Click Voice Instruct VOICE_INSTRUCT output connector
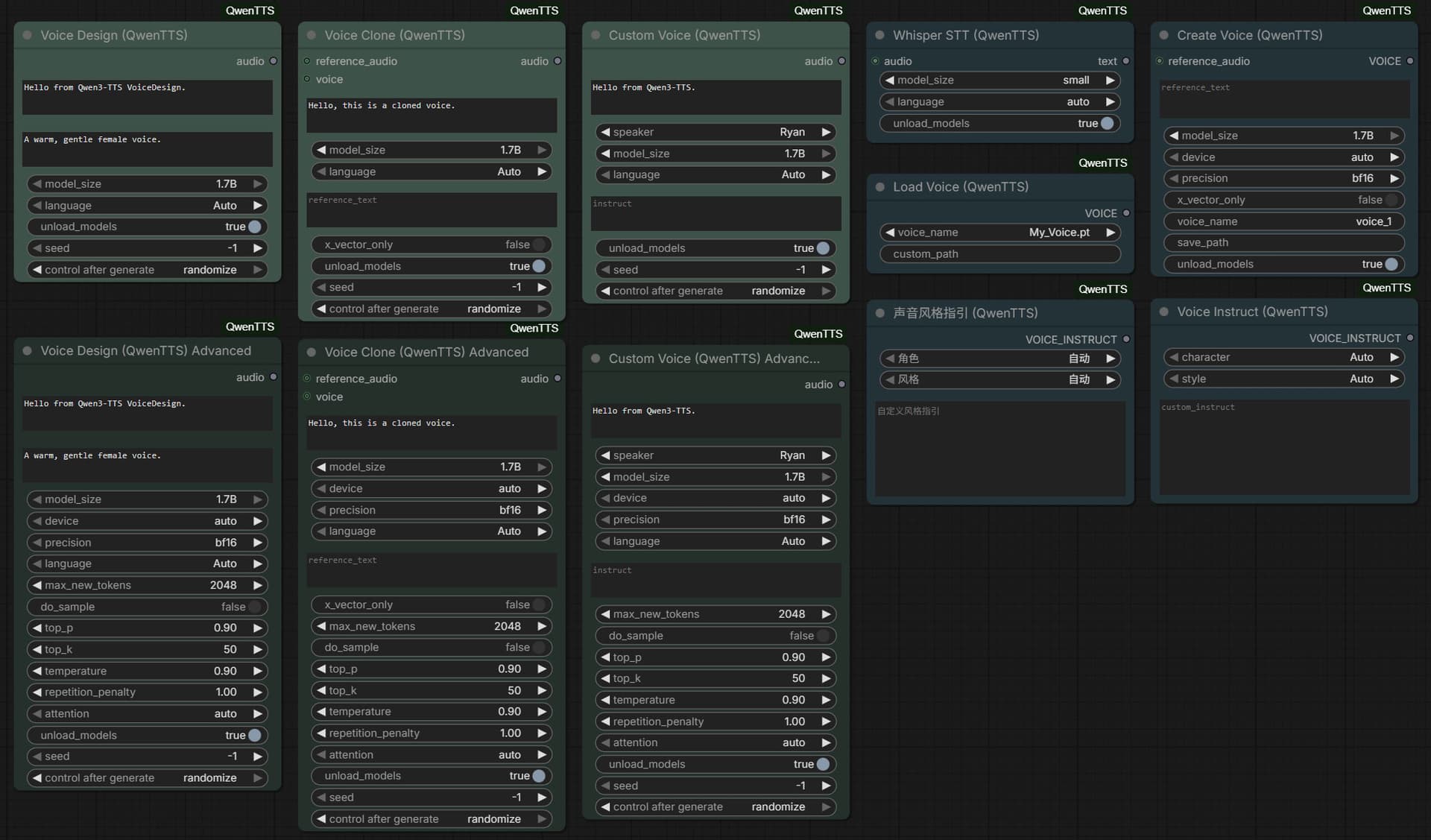The height and width of the screenshot is (840, 1431). click(1409, 338)
